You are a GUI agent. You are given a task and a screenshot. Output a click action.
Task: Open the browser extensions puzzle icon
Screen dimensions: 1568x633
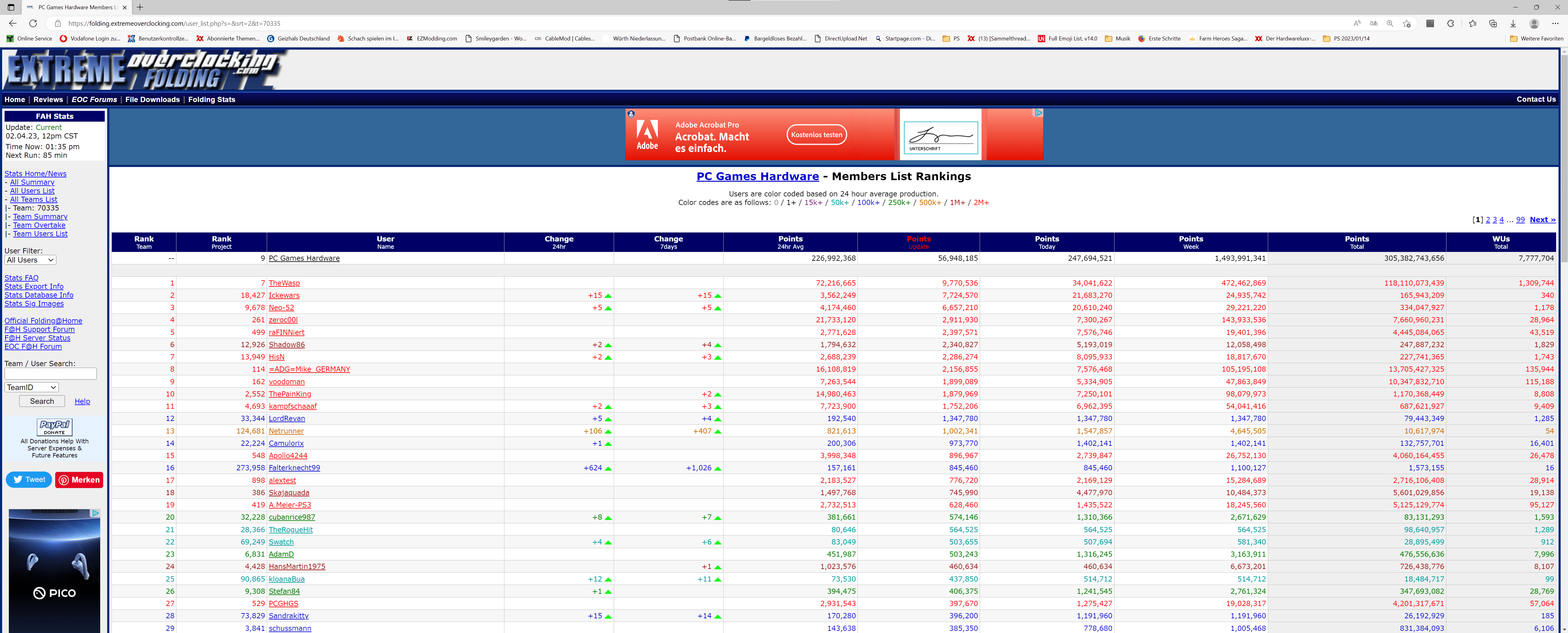coord(1450,23)
